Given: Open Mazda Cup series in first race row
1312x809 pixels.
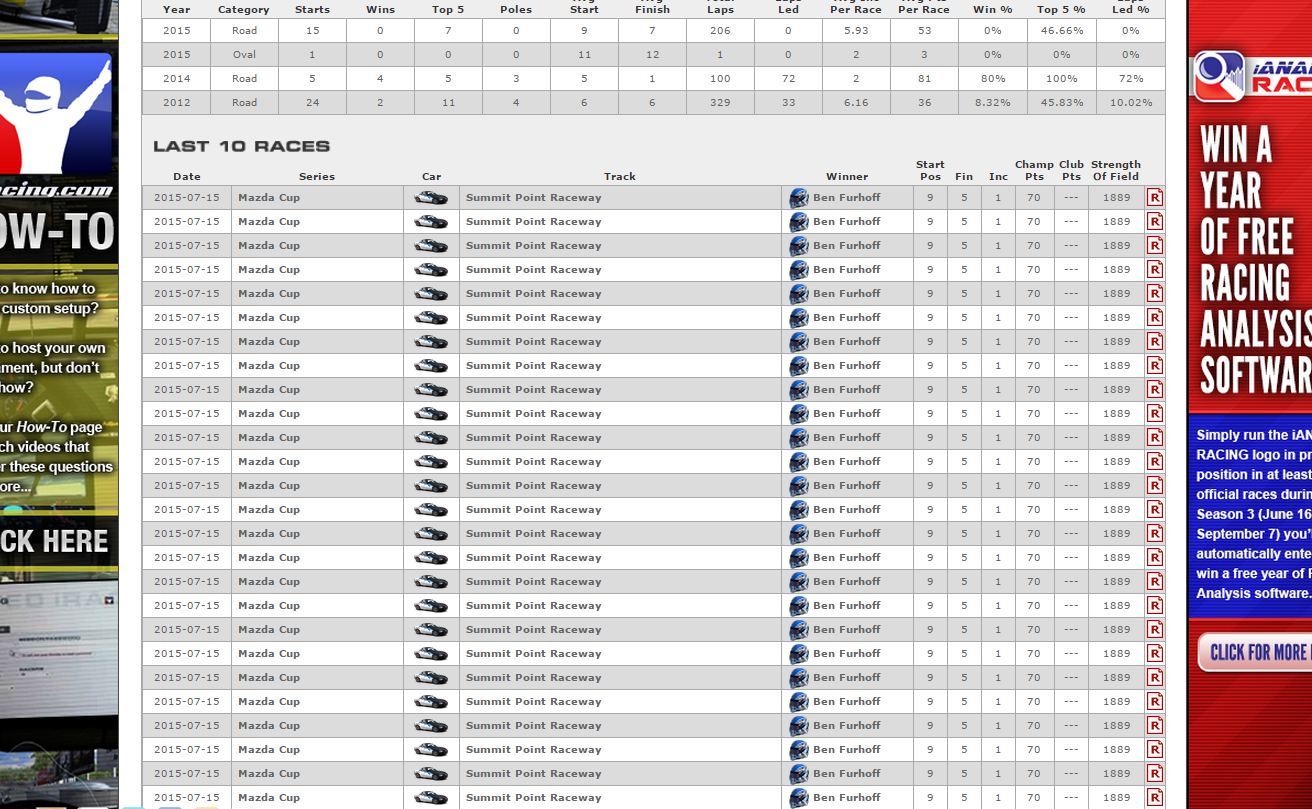Looking at the screenshot, I should (x=268, y=197).
